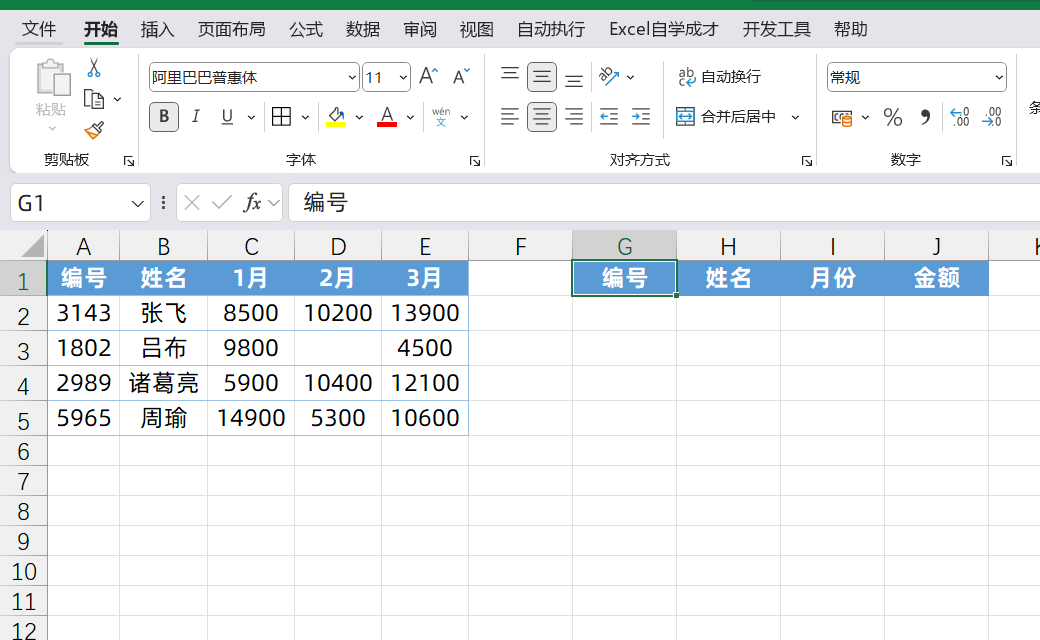Click the Cut scissors icon

pos(94,68)
